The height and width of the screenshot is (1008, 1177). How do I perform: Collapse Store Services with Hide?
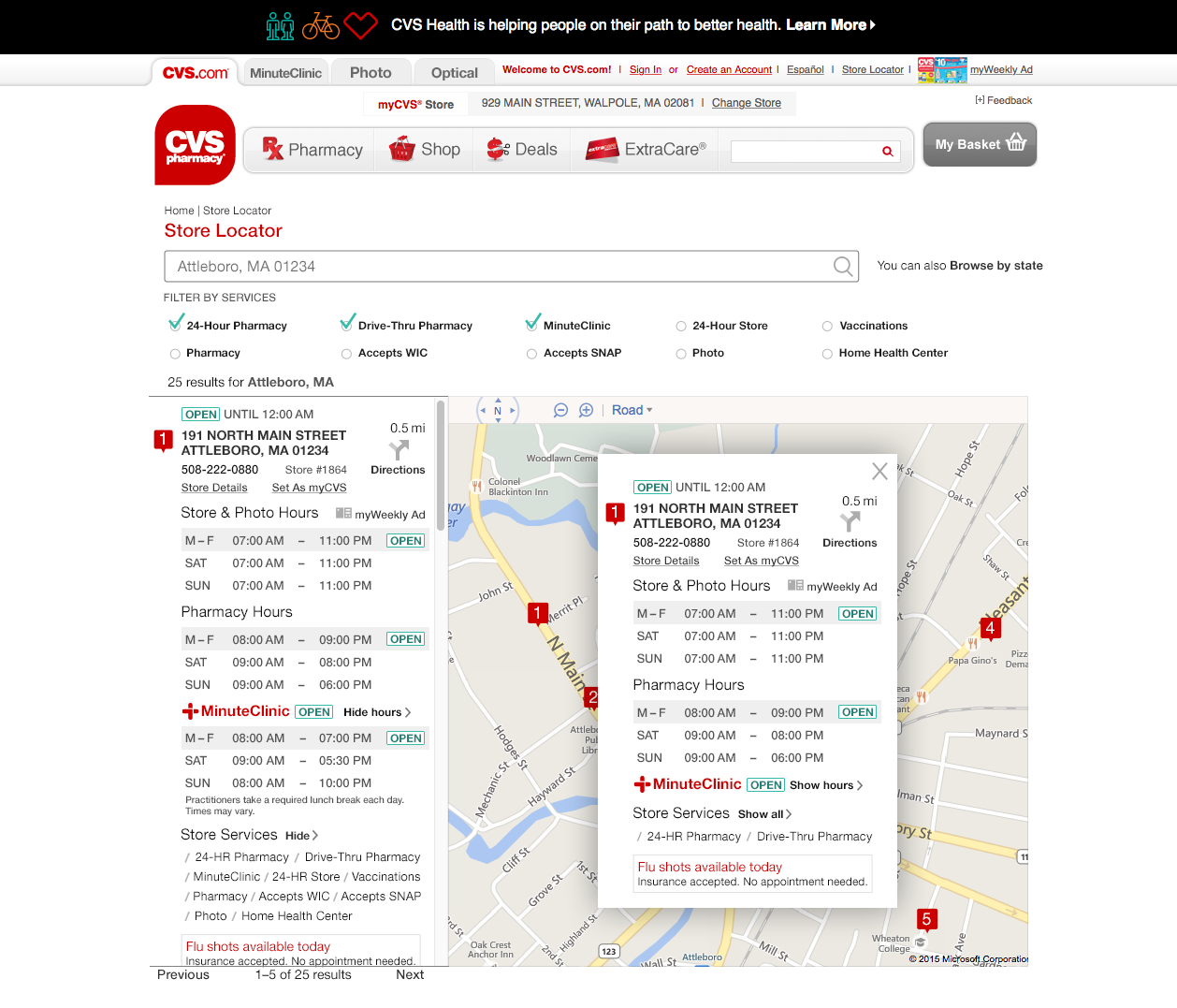[301, 836]
